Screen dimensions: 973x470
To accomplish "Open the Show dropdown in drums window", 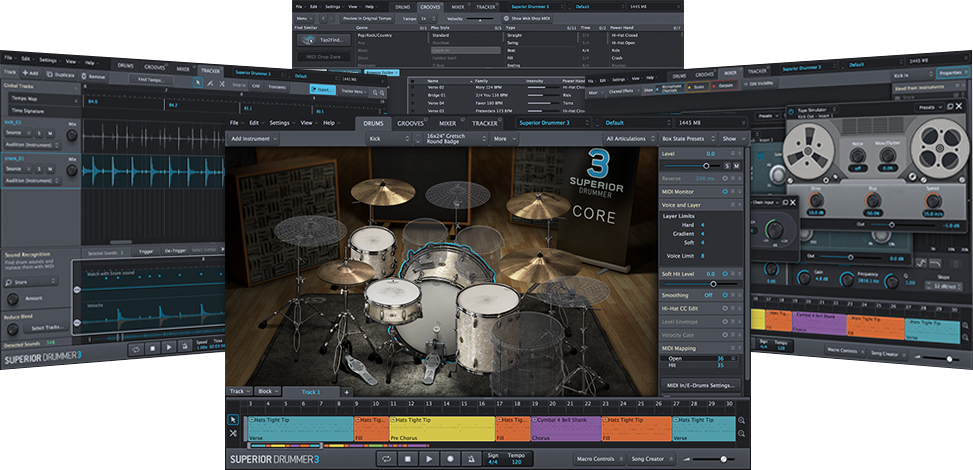I will point(733,138).
